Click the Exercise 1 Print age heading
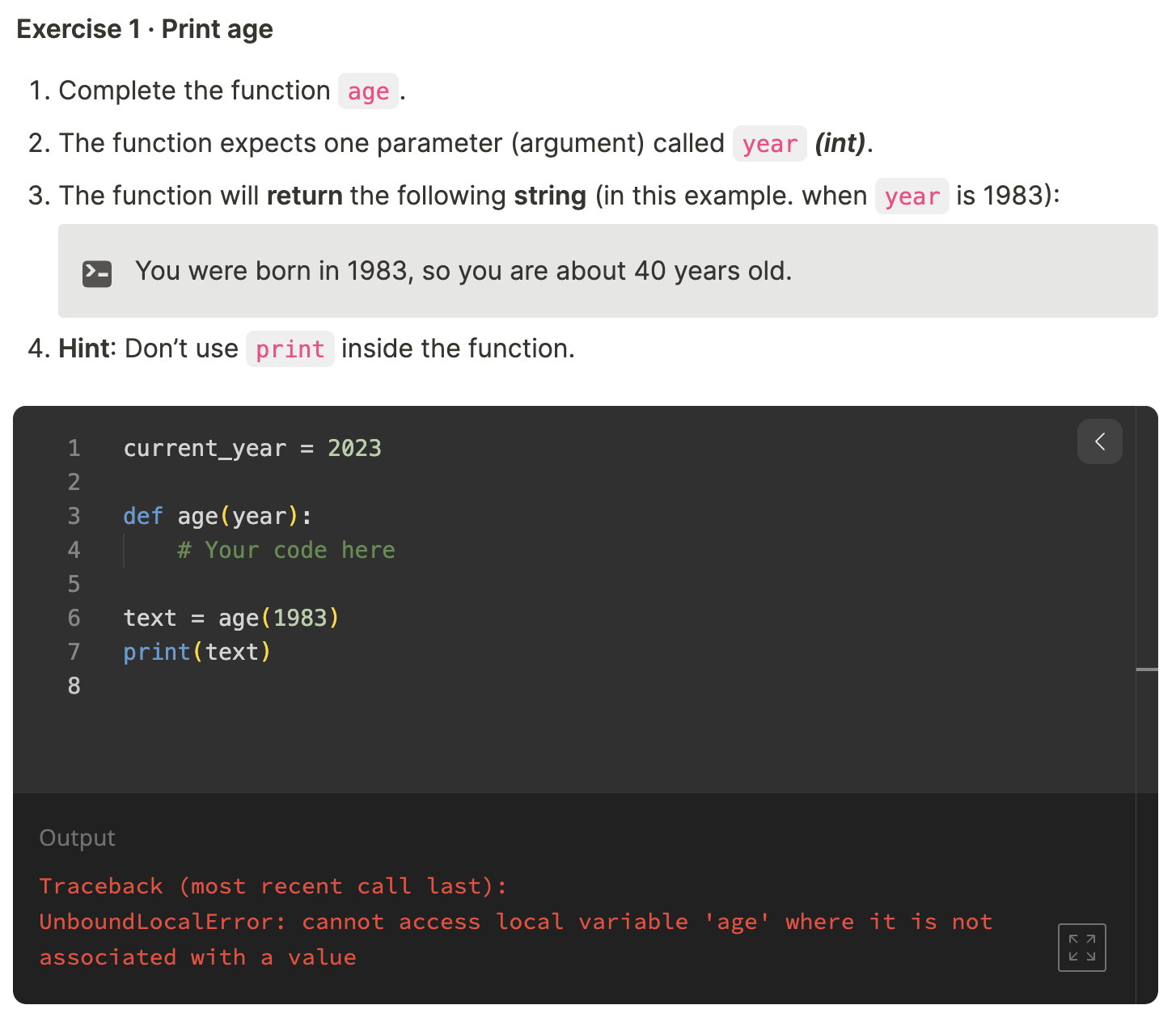Screen dimensions: 1176x1022 (144, 29)
